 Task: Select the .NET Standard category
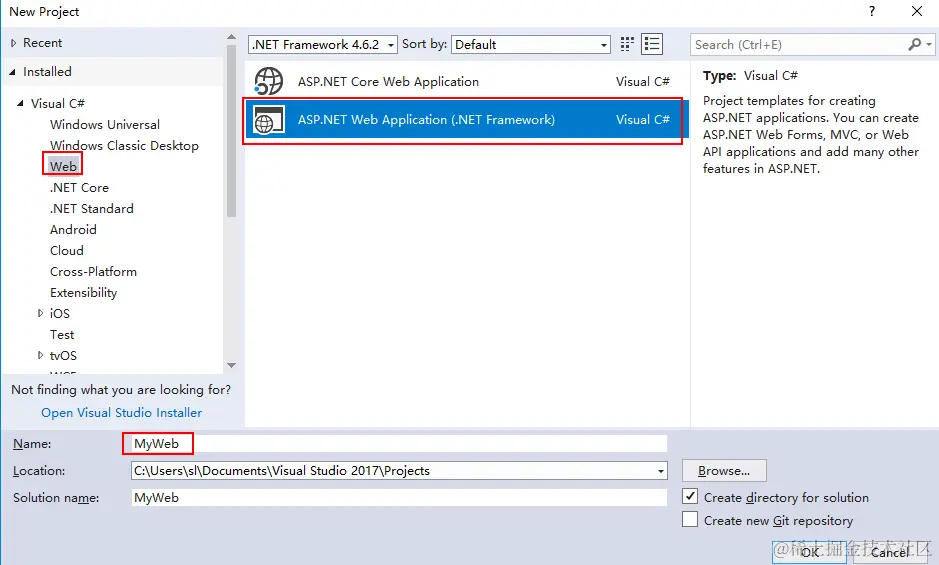coord(92,209)
